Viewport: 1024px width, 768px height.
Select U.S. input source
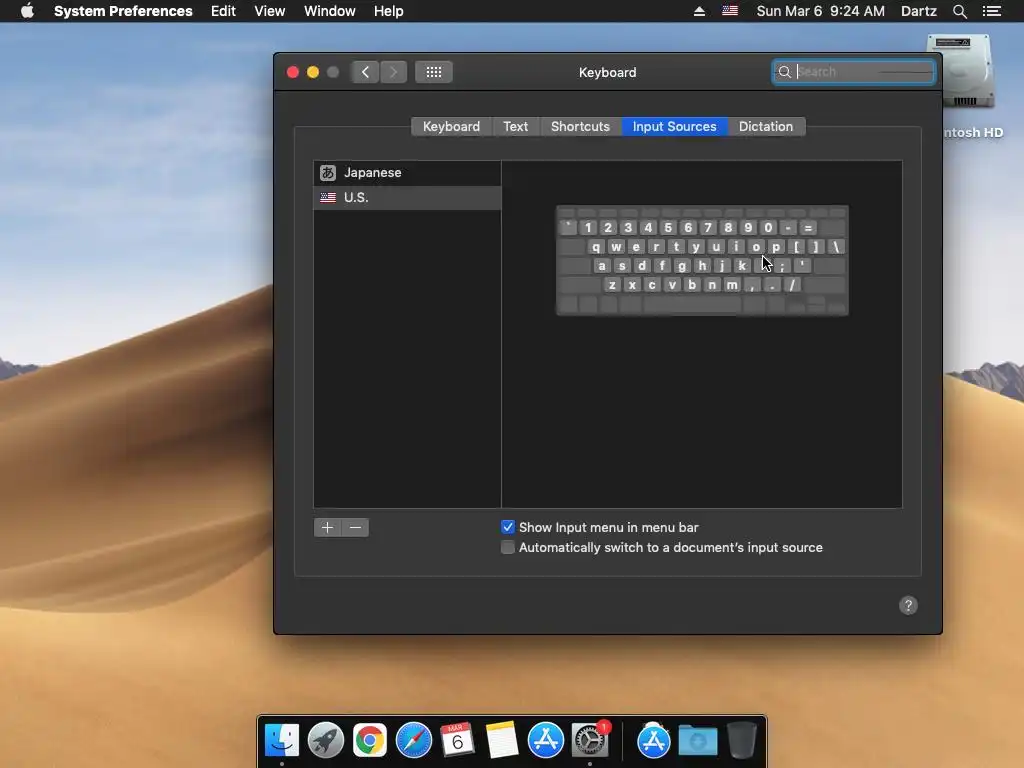point(408,198)
